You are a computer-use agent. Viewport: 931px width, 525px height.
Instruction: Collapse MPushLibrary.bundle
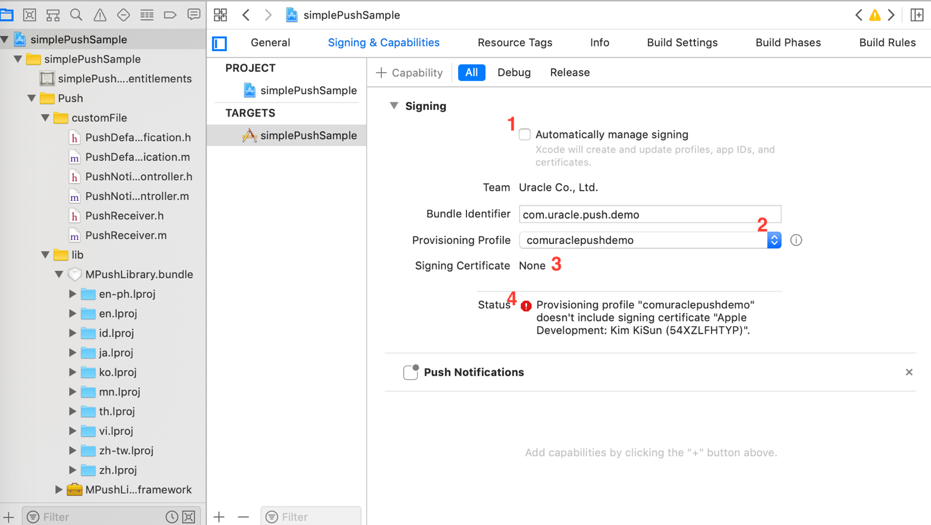point(59,274)
